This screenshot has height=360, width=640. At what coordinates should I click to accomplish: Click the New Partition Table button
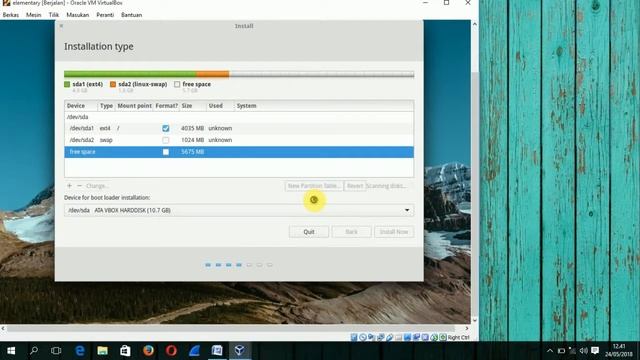(x=314, y=186)
